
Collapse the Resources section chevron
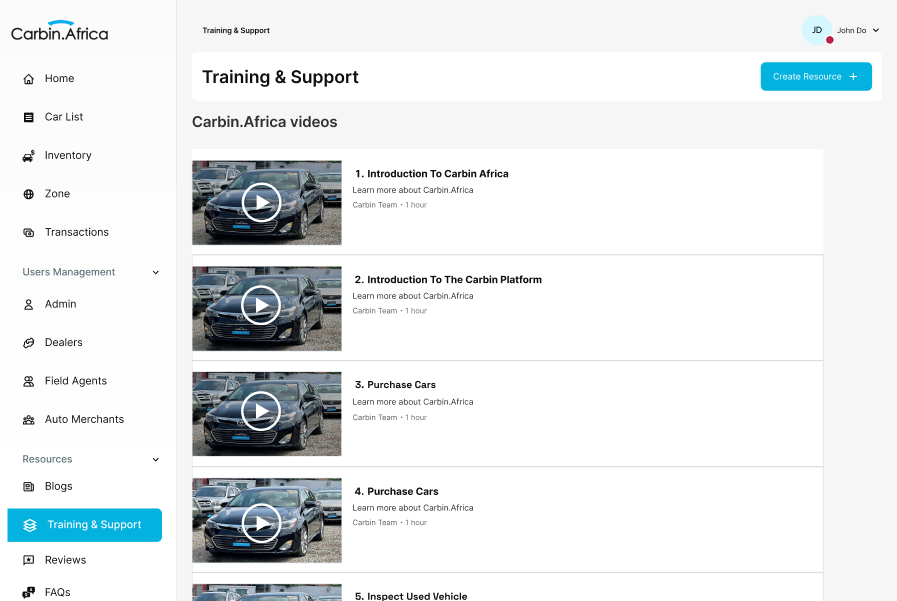coord(155,460)
